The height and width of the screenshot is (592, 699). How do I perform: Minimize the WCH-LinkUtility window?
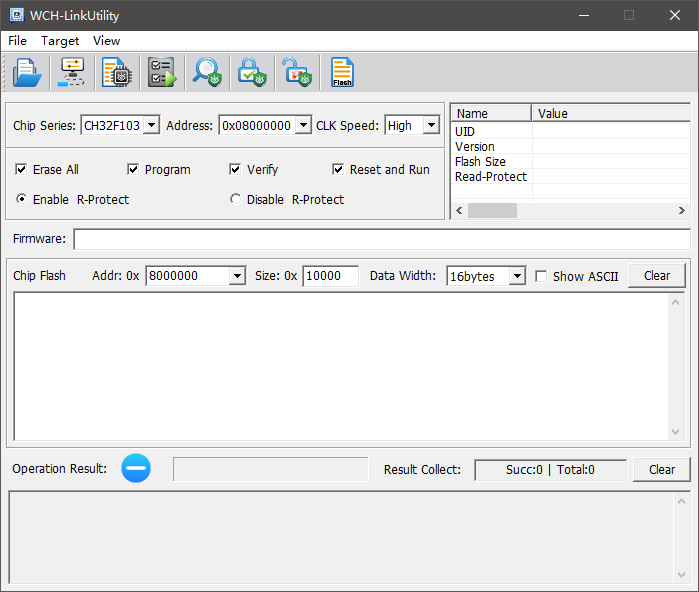(584, 15)
